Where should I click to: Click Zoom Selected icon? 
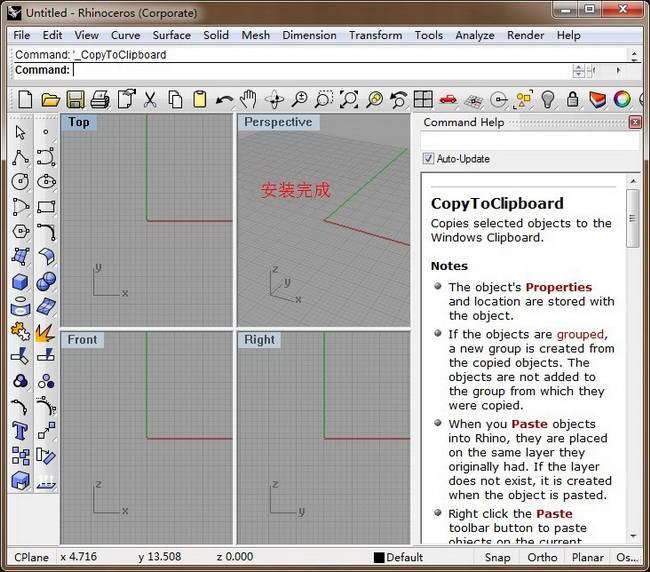point(374,99)
